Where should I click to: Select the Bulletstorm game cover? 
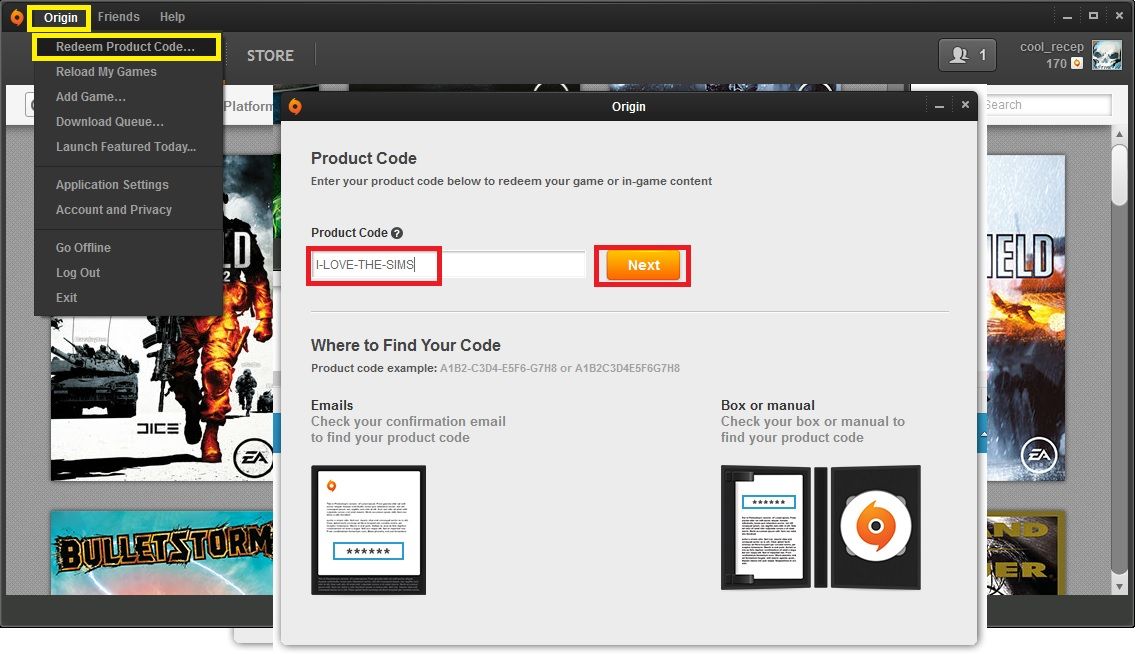(x=161, y=552)
